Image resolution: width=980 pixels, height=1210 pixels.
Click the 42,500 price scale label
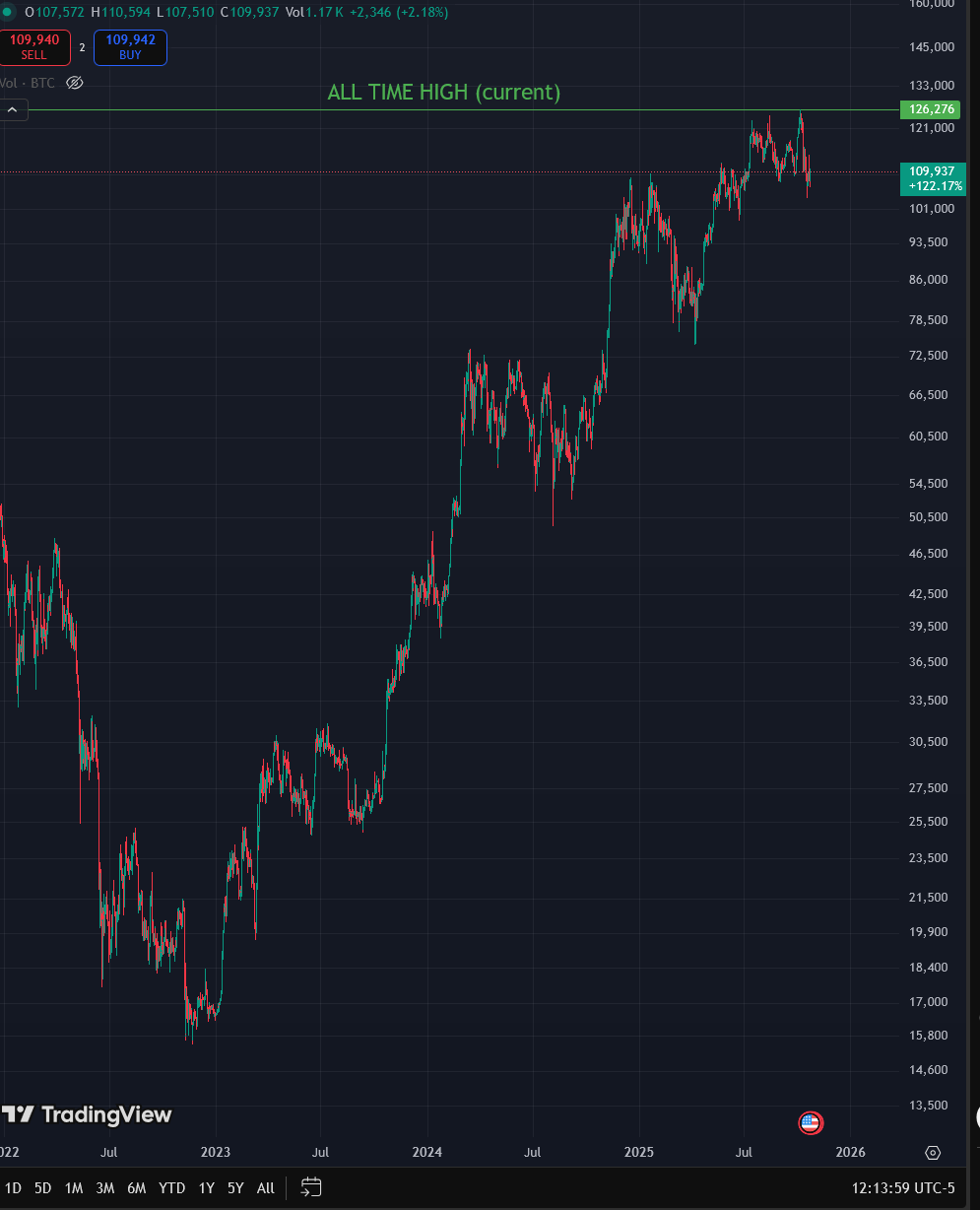pyautogui.click(x=929, y=594)
